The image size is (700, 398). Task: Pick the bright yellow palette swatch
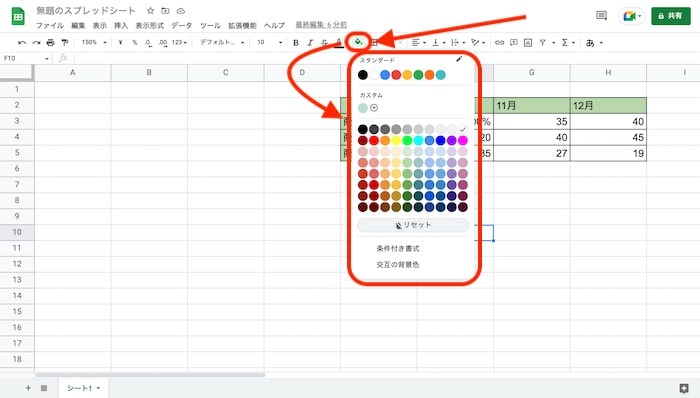click(x=396, y=141)
